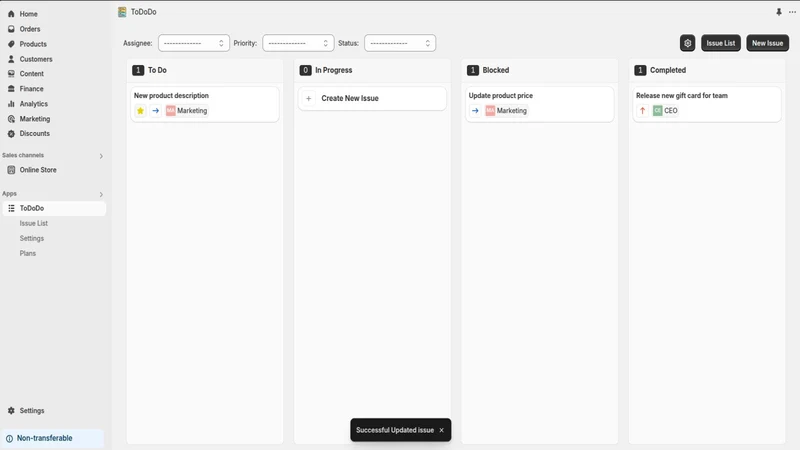Click the high priority up arrow on gift card issue

pos(642,111)
